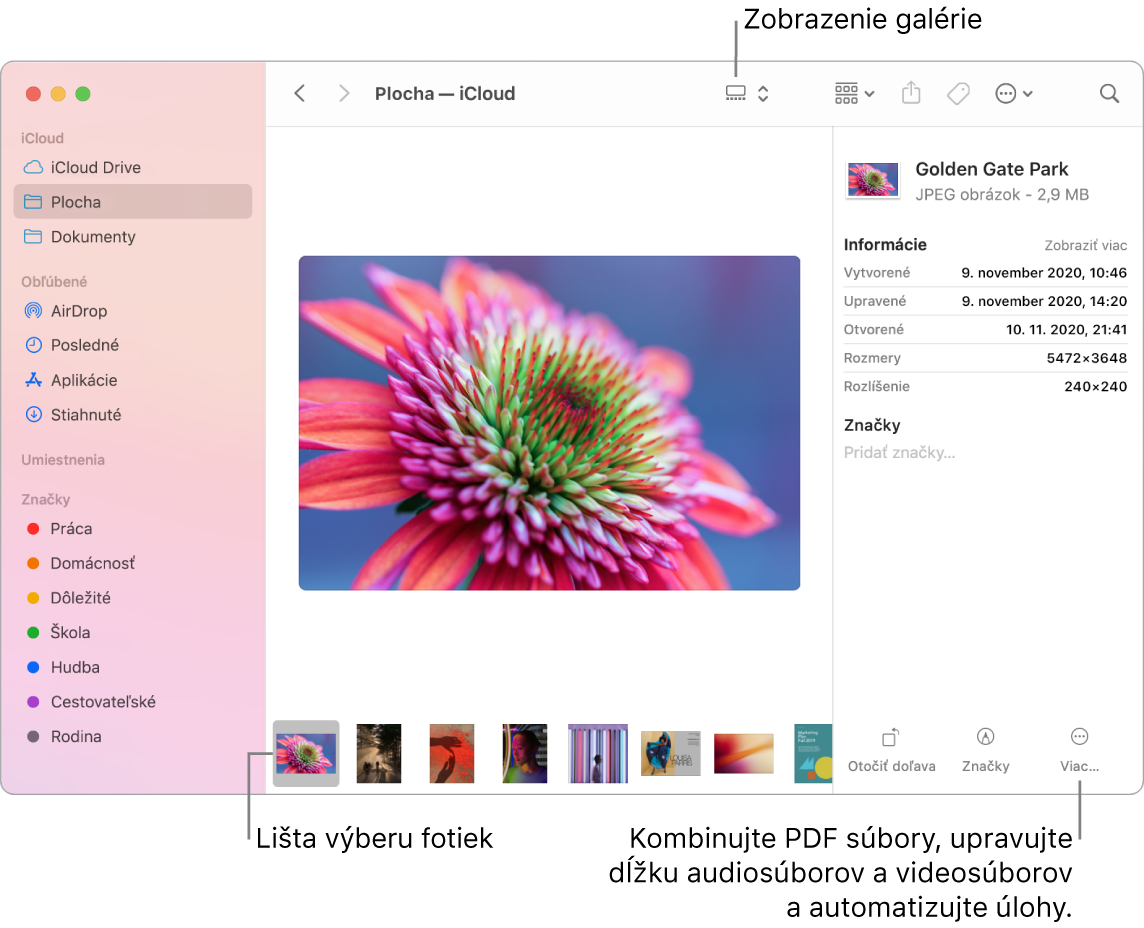The height and width of the screenshot is (928, 1144).
Task: Select the second thumbnail in the photo bar
Action: [x=378, y=753]
